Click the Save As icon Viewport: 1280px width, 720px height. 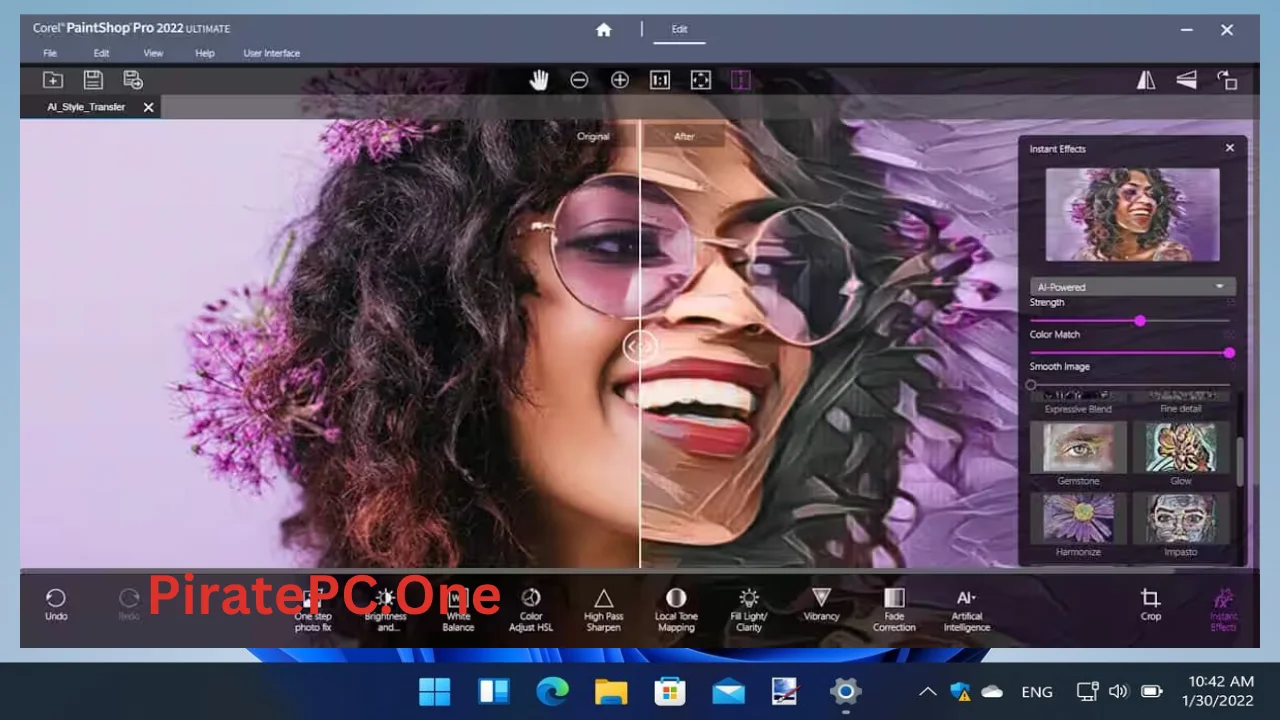coord(133,80)
